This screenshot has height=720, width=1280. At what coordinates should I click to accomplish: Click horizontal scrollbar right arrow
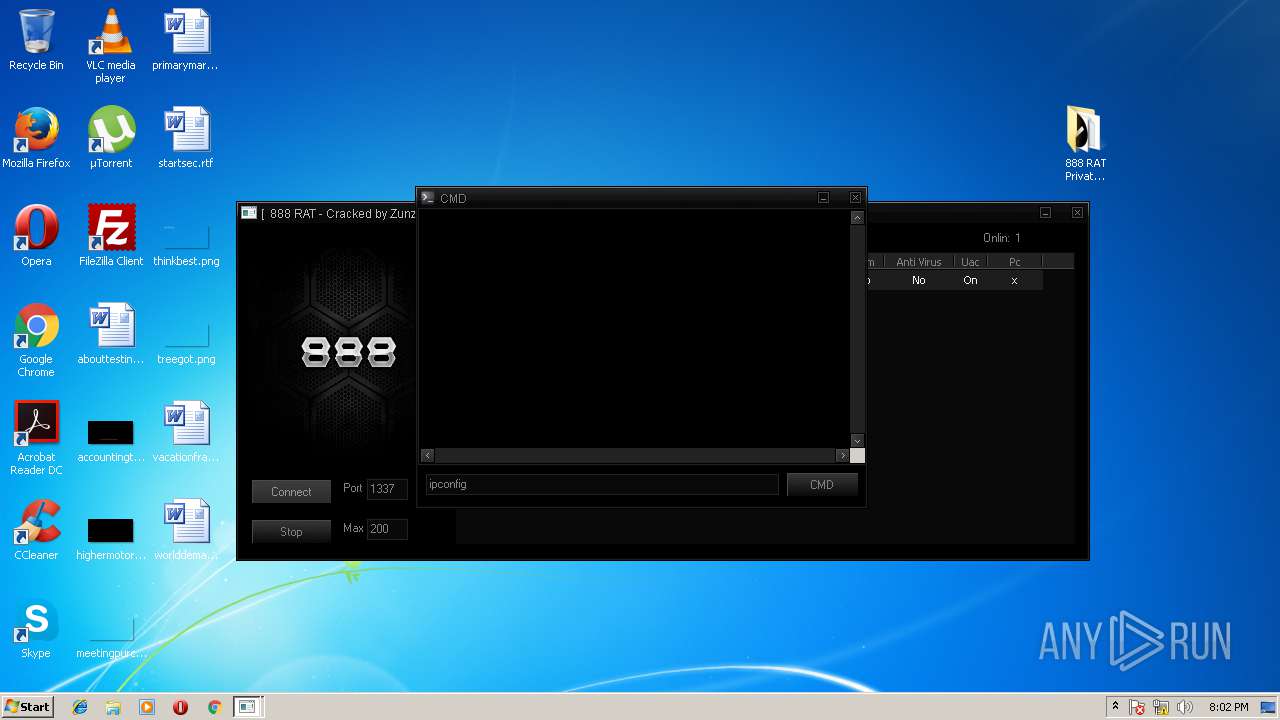[843, 455]
